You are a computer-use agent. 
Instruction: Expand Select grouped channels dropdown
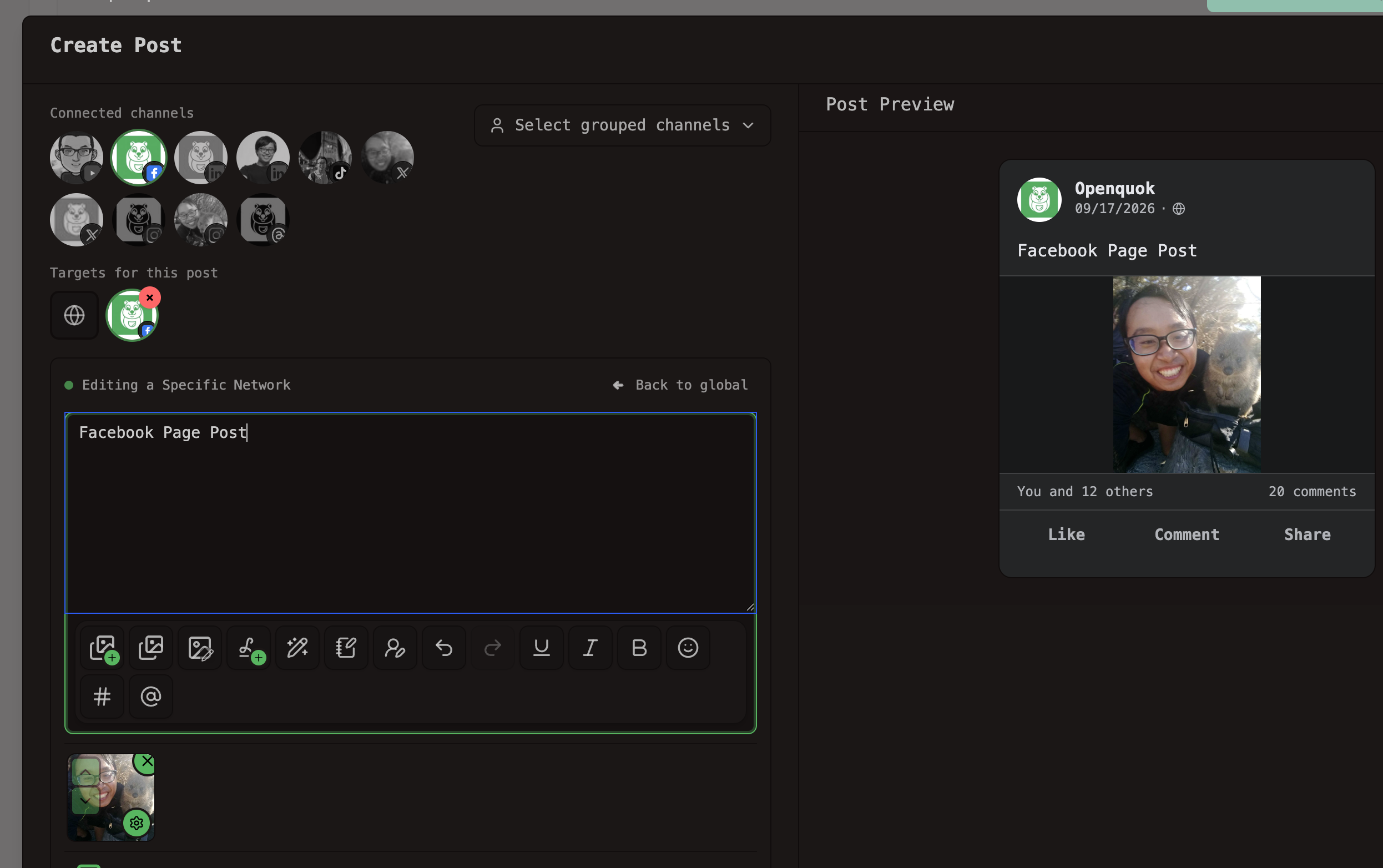pyautogui.click(x=622, y=125)
